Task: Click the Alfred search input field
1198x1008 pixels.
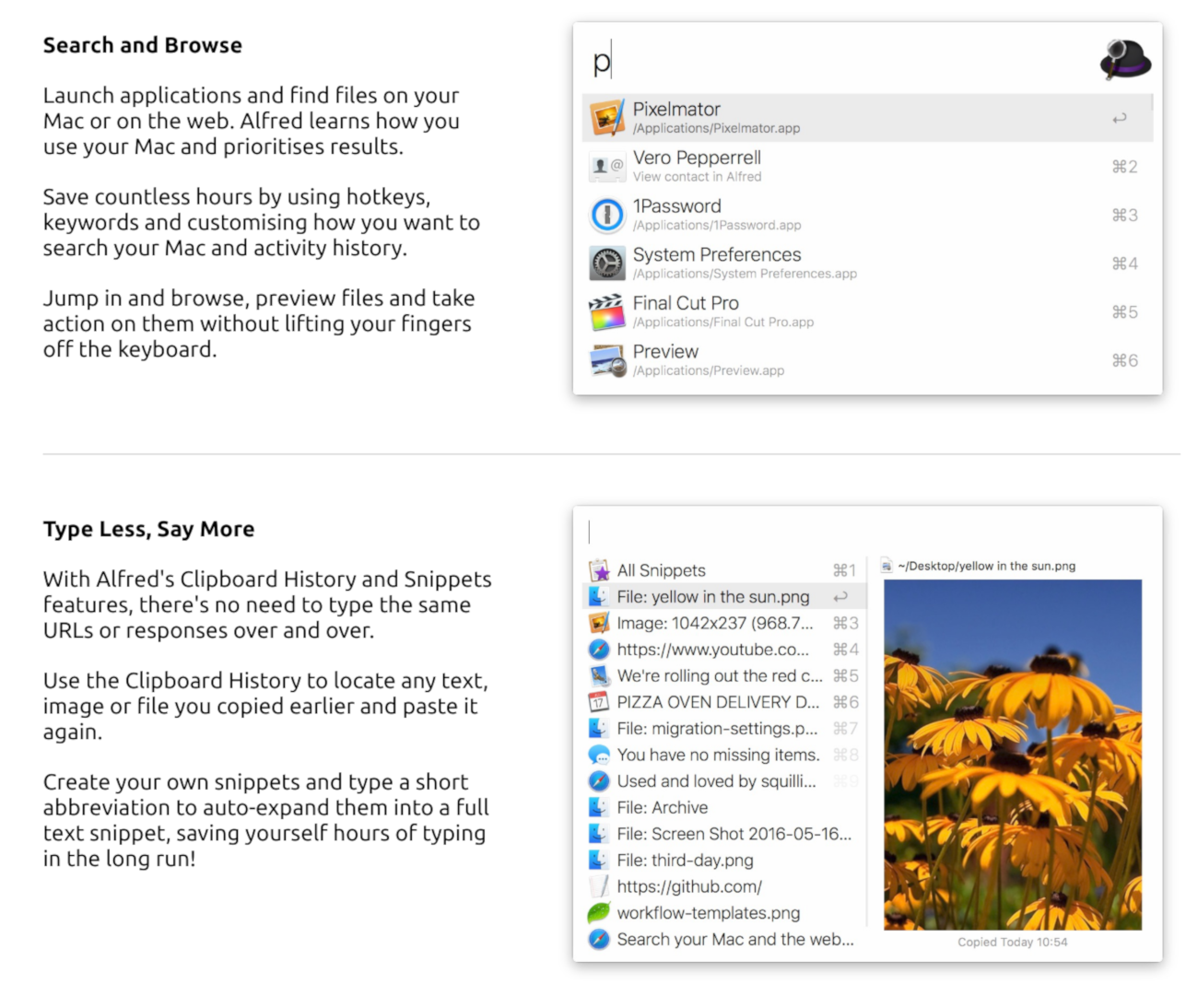Action: coord(829,62)
